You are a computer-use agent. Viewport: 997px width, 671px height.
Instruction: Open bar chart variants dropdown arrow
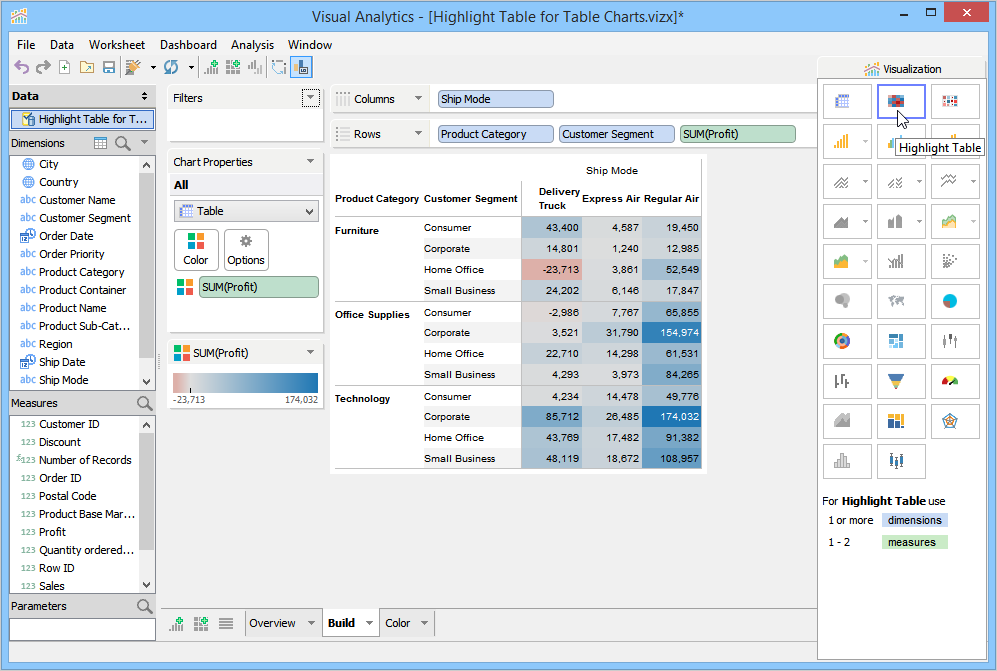(865, 141)
